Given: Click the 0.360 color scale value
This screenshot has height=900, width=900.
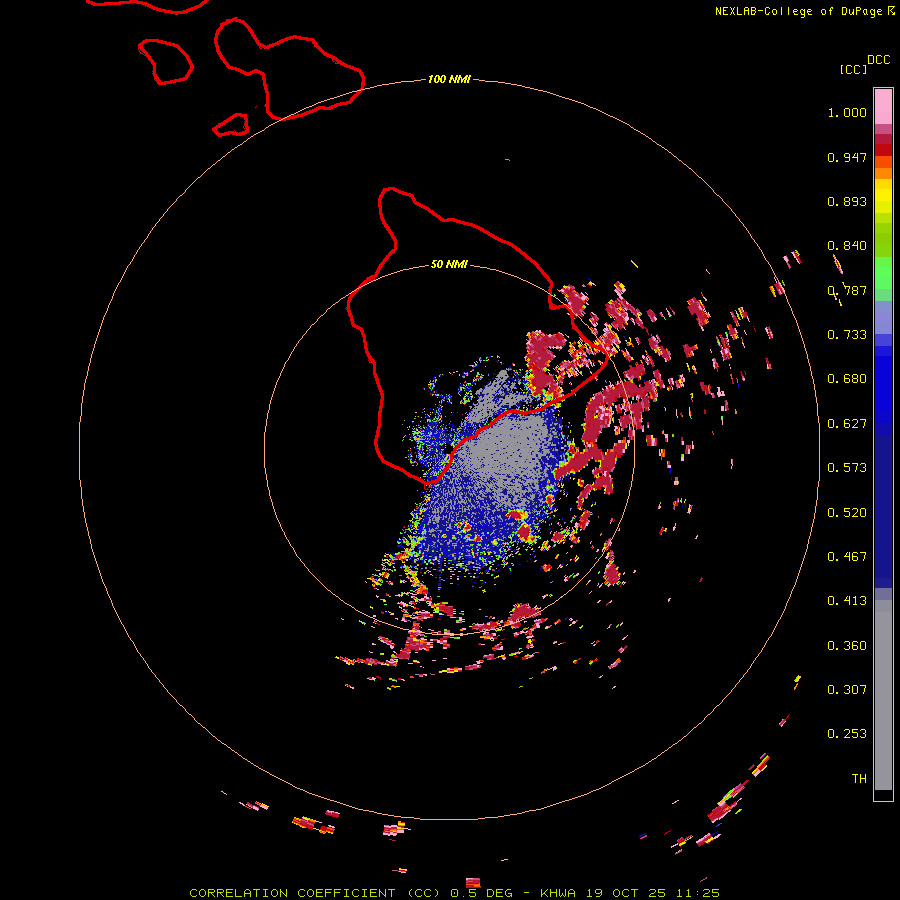Looking at the screenshot, I should [x=847, y=646].
